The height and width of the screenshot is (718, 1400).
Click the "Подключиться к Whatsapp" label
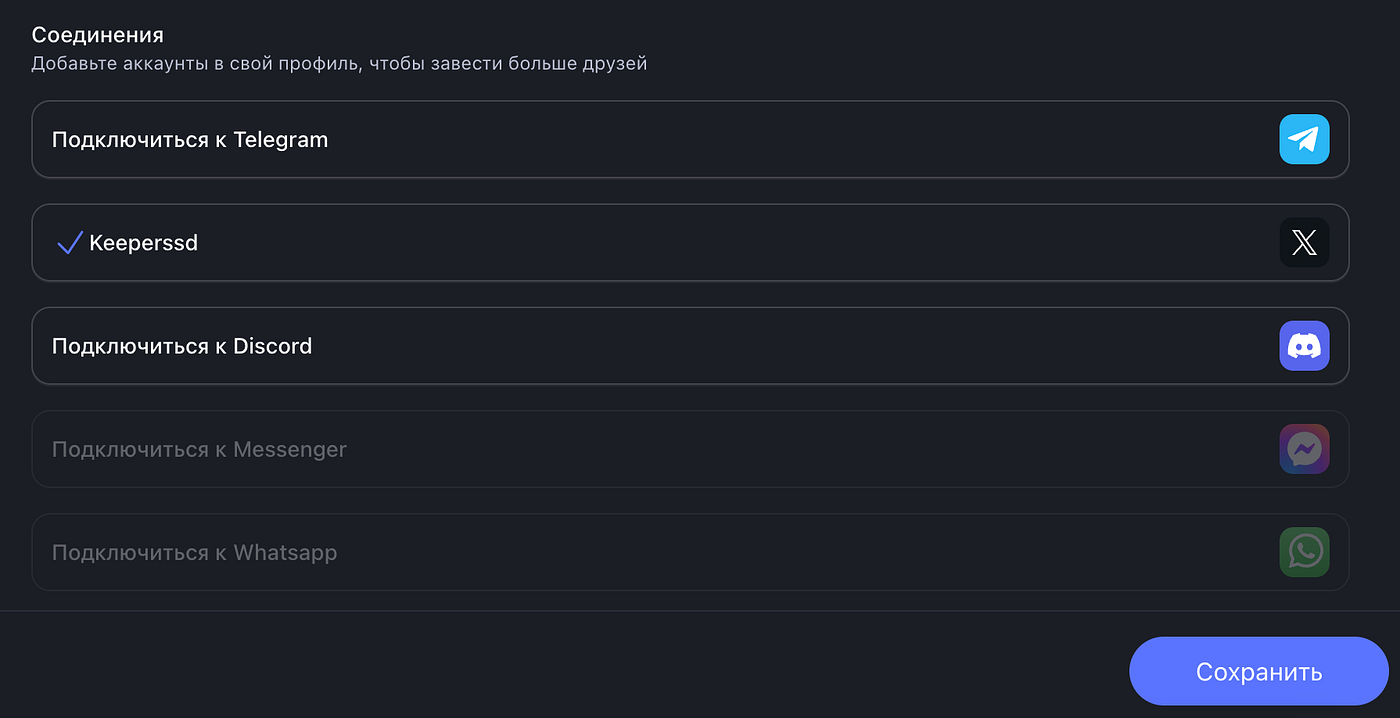click(x=194, y=552)
